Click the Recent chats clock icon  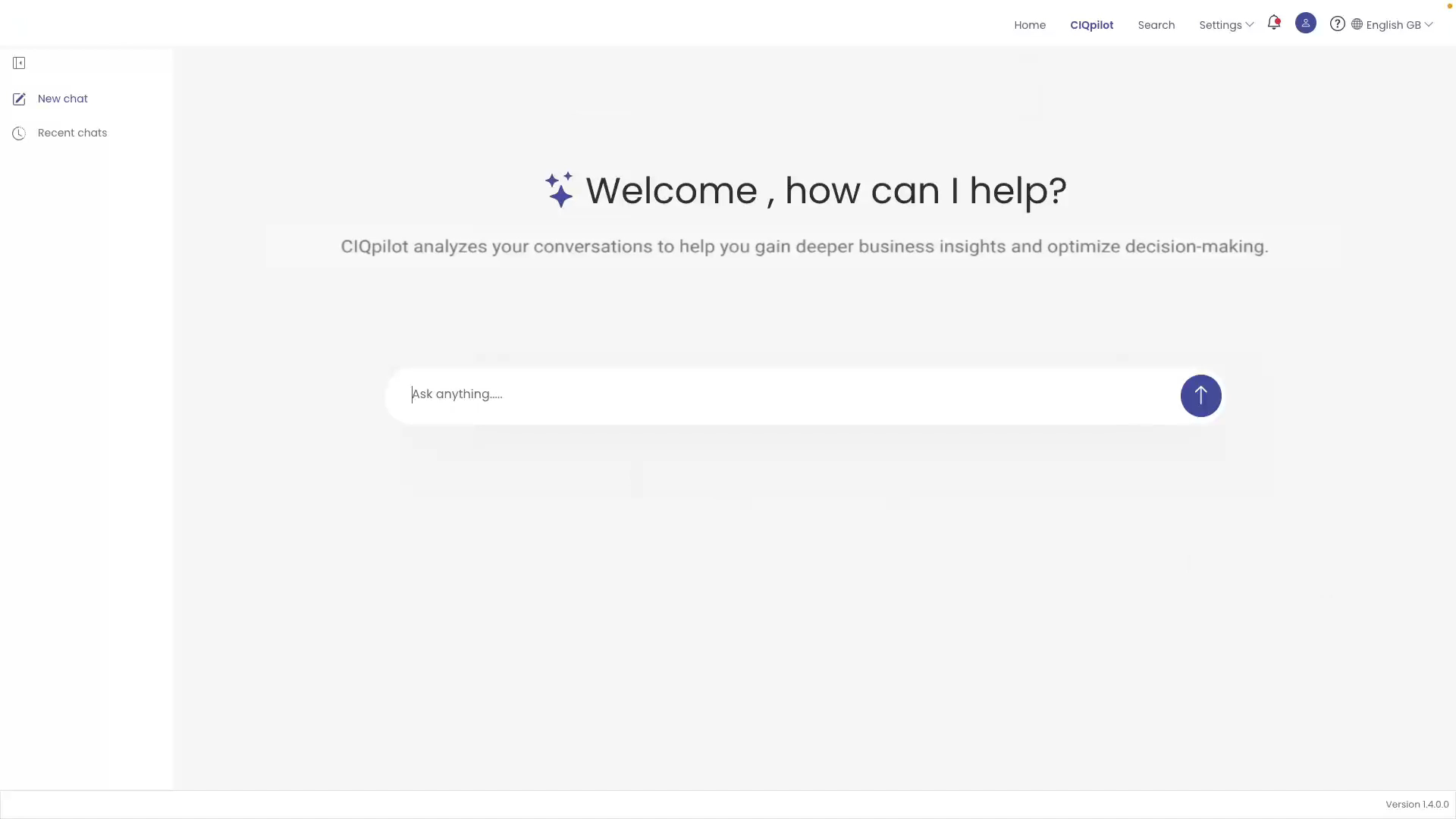(19, 133)
